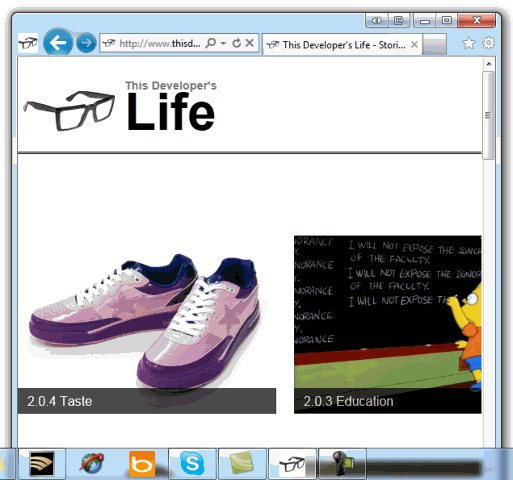Click the vertical scrollbar thumb
This screenshot has width=513, height=480.
click(x=489, y=115)
